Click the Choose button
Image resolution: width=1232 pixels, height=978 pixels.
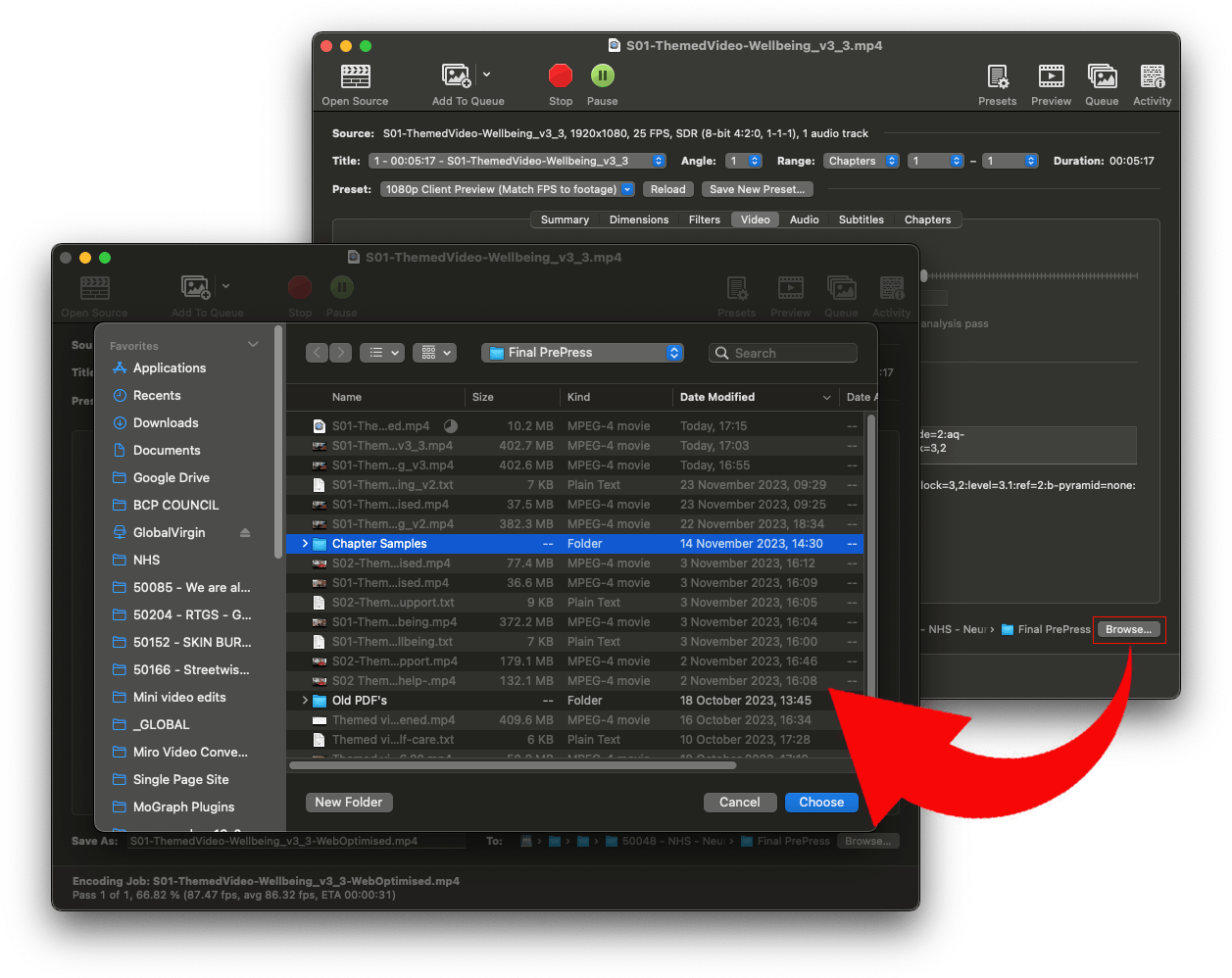[x=820, y=803]
